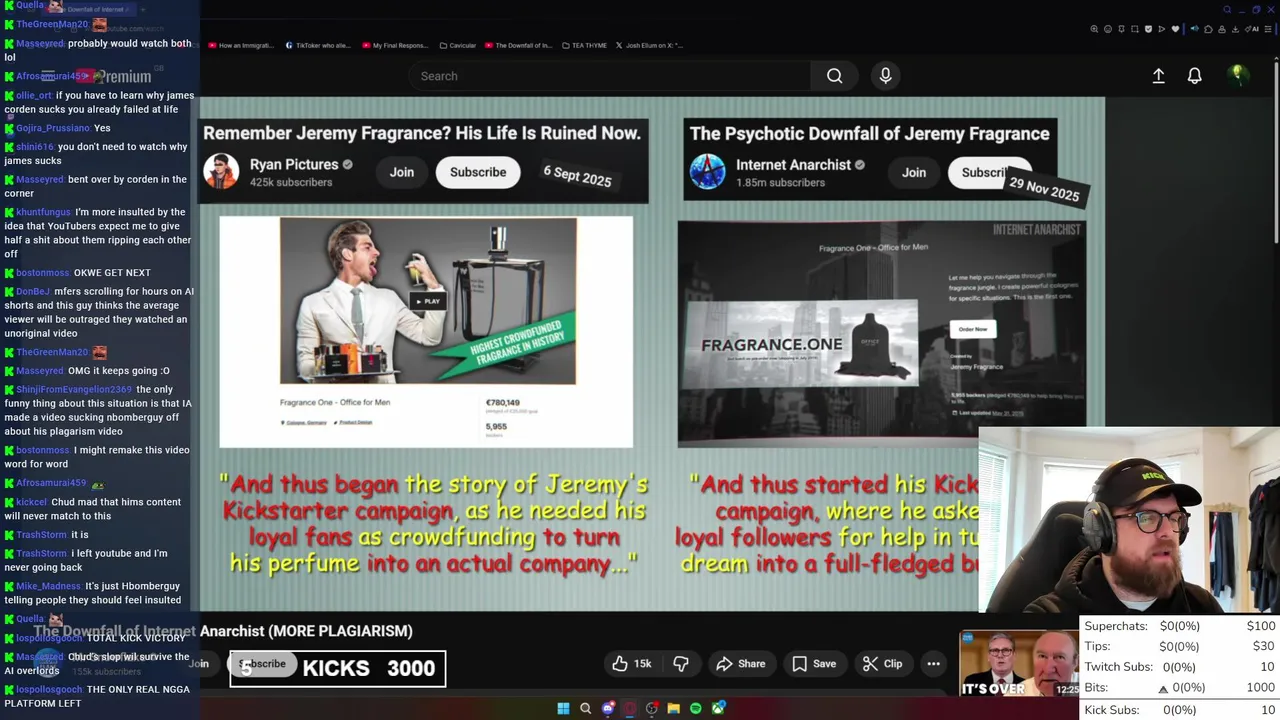Click the Subscribe button below the video title

262,664
